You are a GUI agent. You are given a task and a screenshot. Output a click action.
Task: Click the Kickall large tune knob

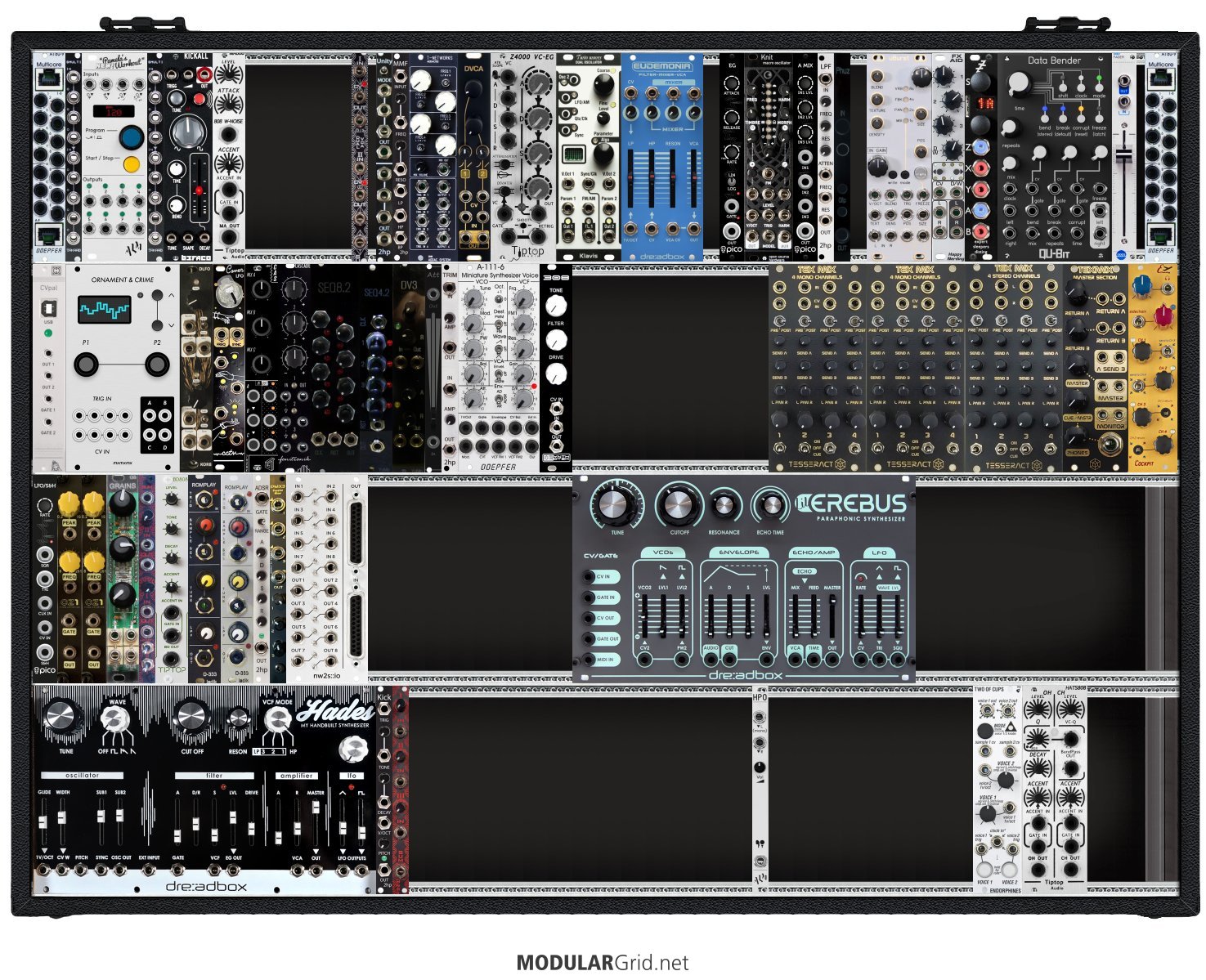coord(187,131)
